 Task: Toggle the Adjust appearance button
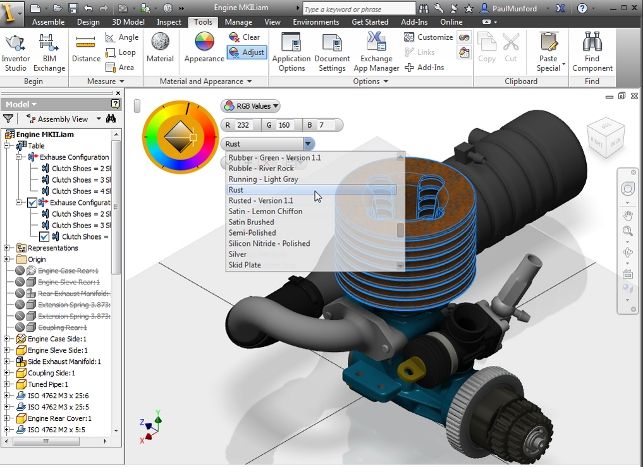click(245, 52)
